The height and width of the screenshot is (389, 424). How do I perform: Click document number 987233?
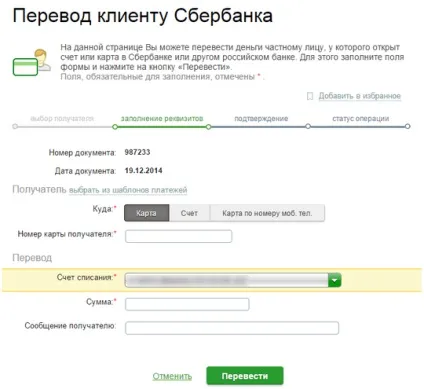click(x=137, y=152)
